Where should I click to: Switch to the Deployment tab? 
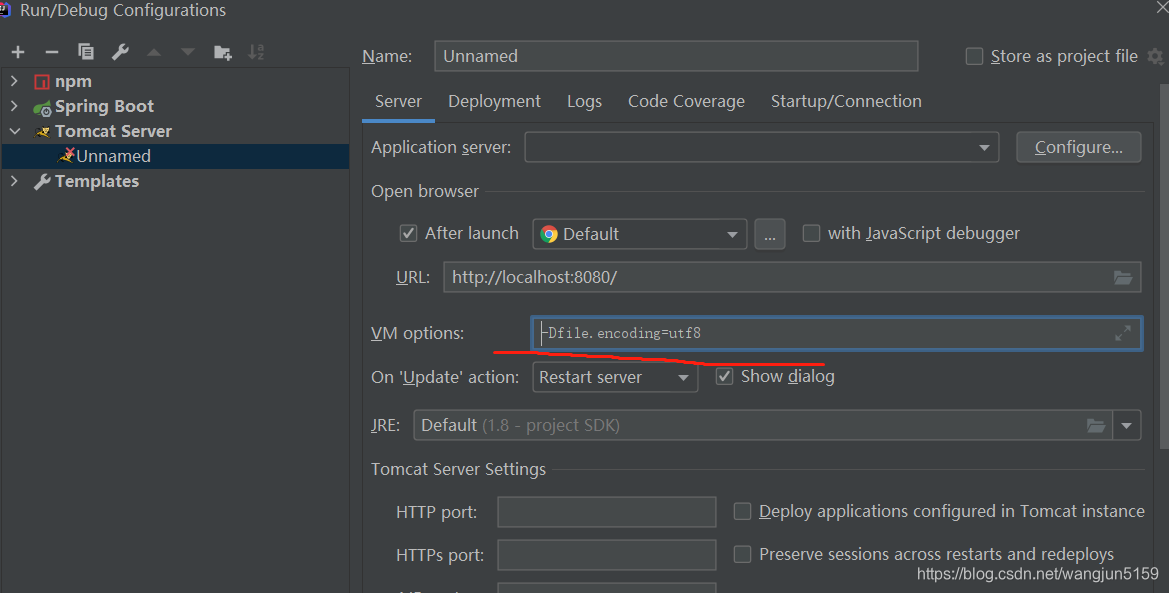[x=494, y=101]
